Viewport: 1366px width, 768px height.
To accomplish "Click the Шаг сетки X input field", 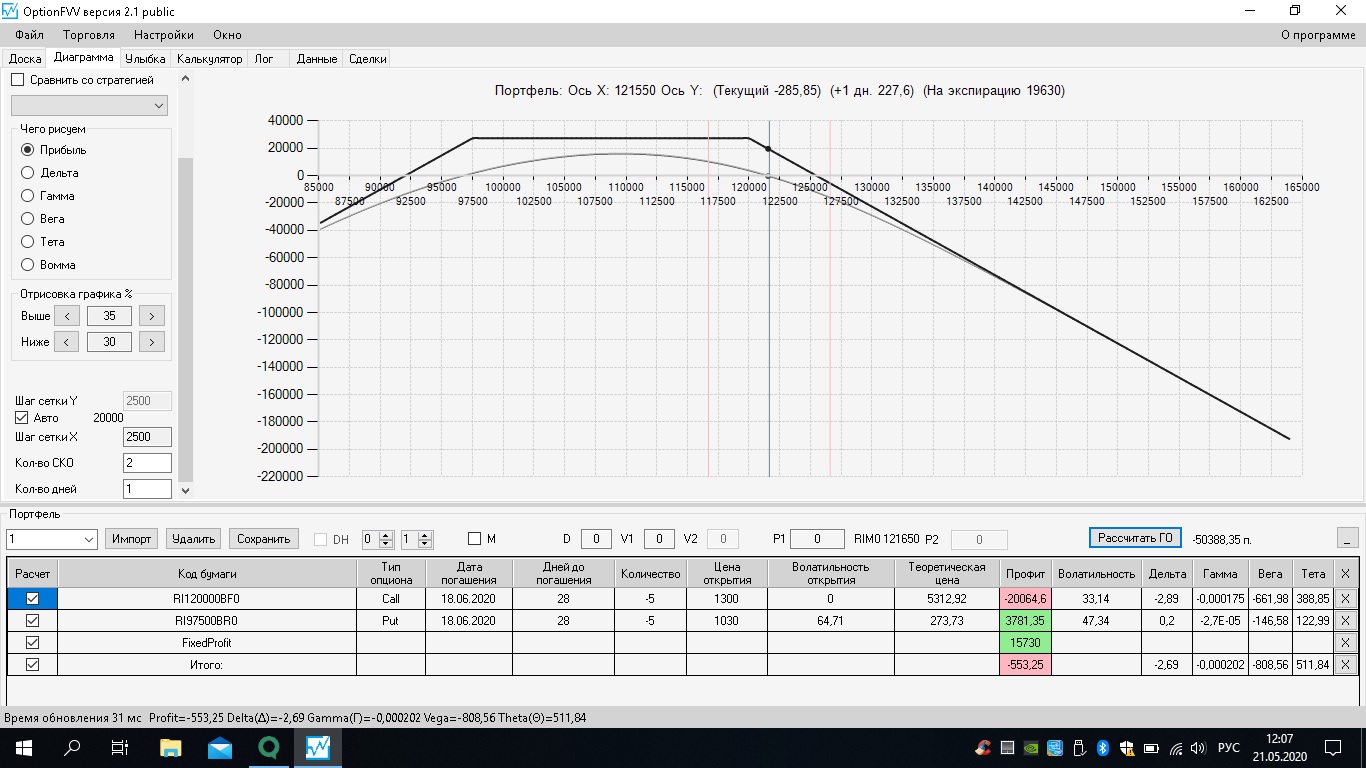I will [147, 437].
